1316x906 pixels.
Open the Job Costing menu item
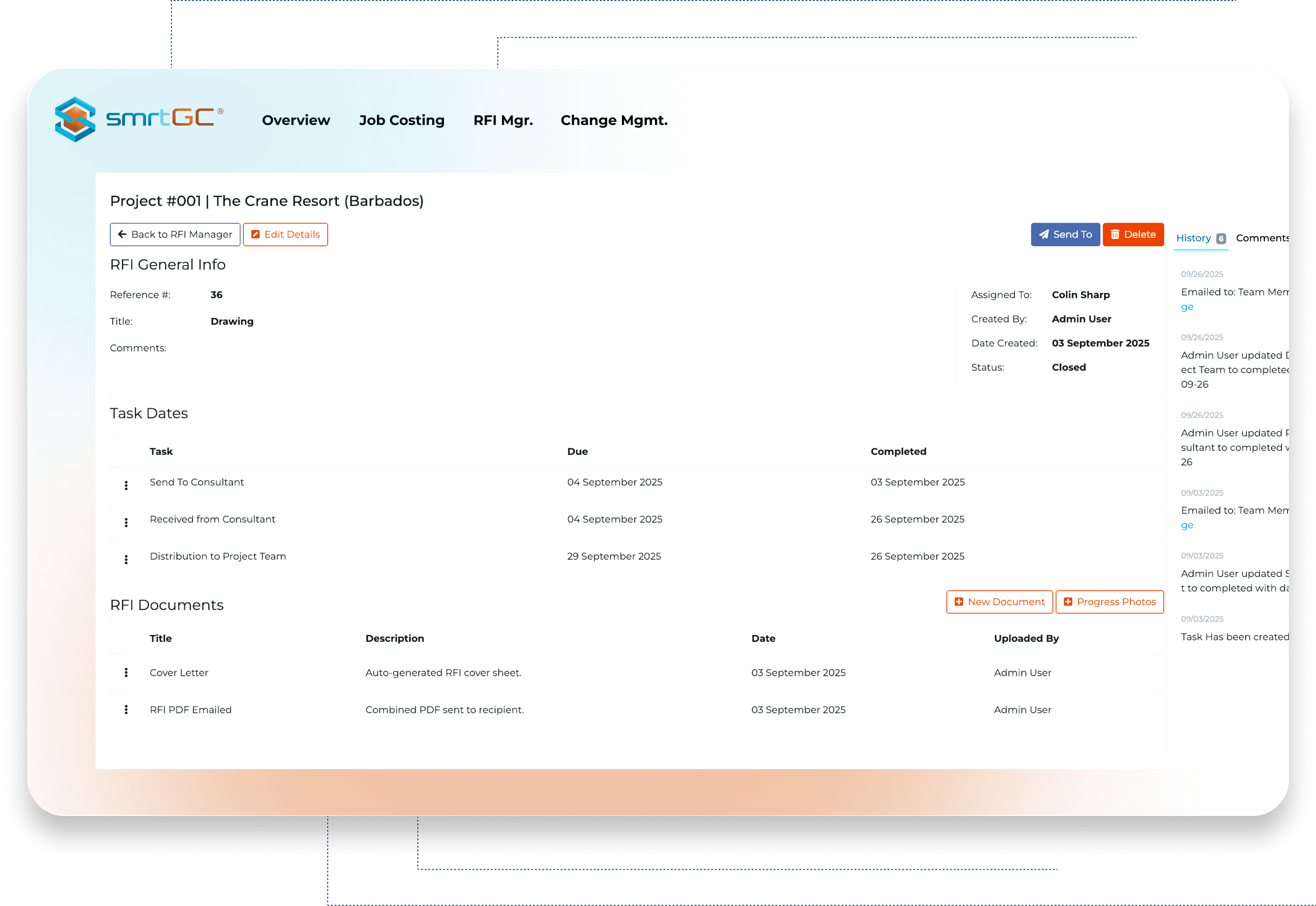point(402,120)
